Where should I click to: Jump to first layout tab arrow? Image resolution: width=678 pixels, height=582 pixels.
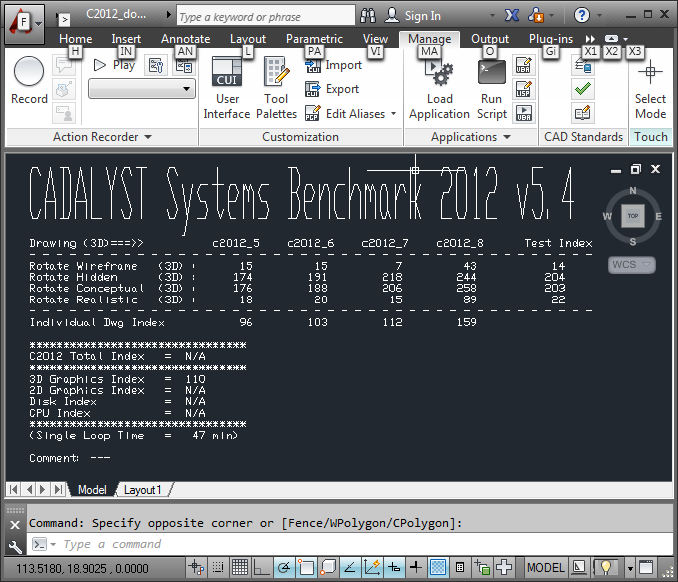tap(13, 489)
